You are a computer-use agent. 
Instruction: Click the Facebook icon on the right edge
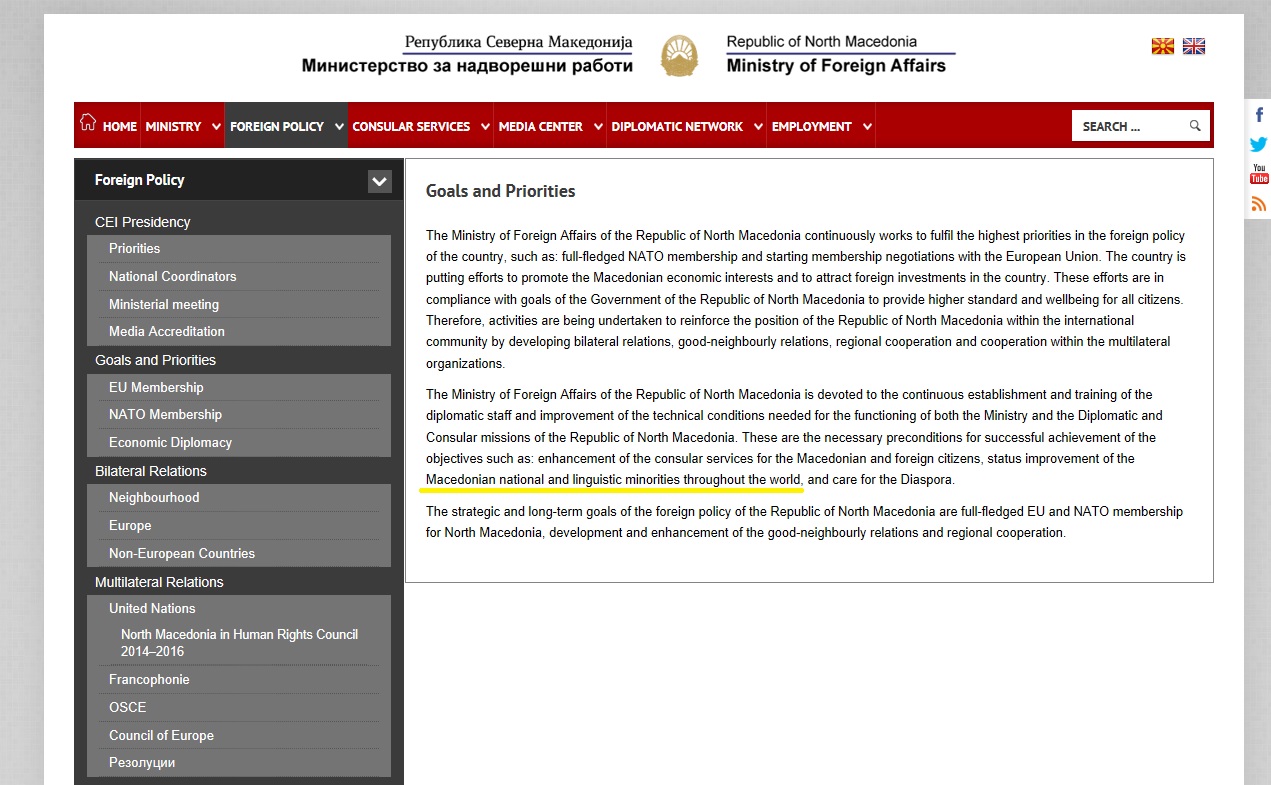tap(1259, 115)
